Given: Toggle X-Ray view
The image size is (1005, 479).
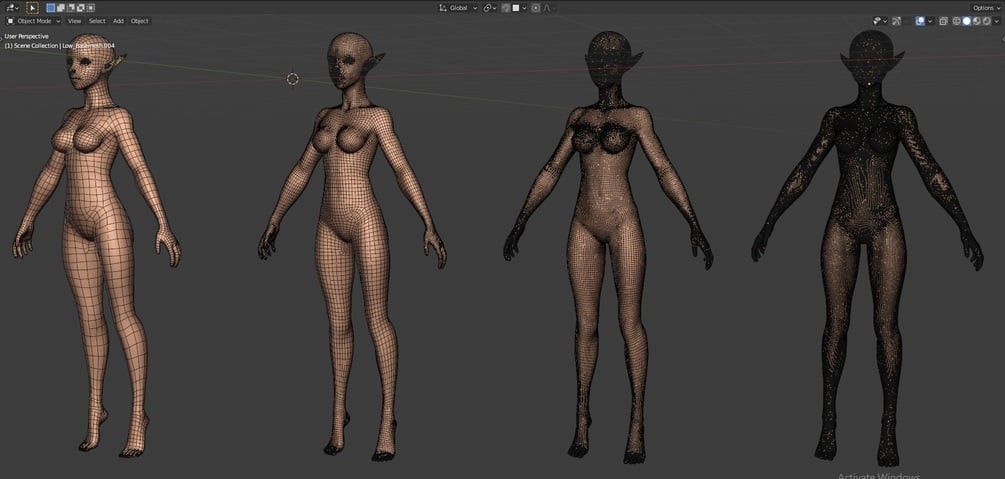Looking at the screenshot, I should point(943,21).
